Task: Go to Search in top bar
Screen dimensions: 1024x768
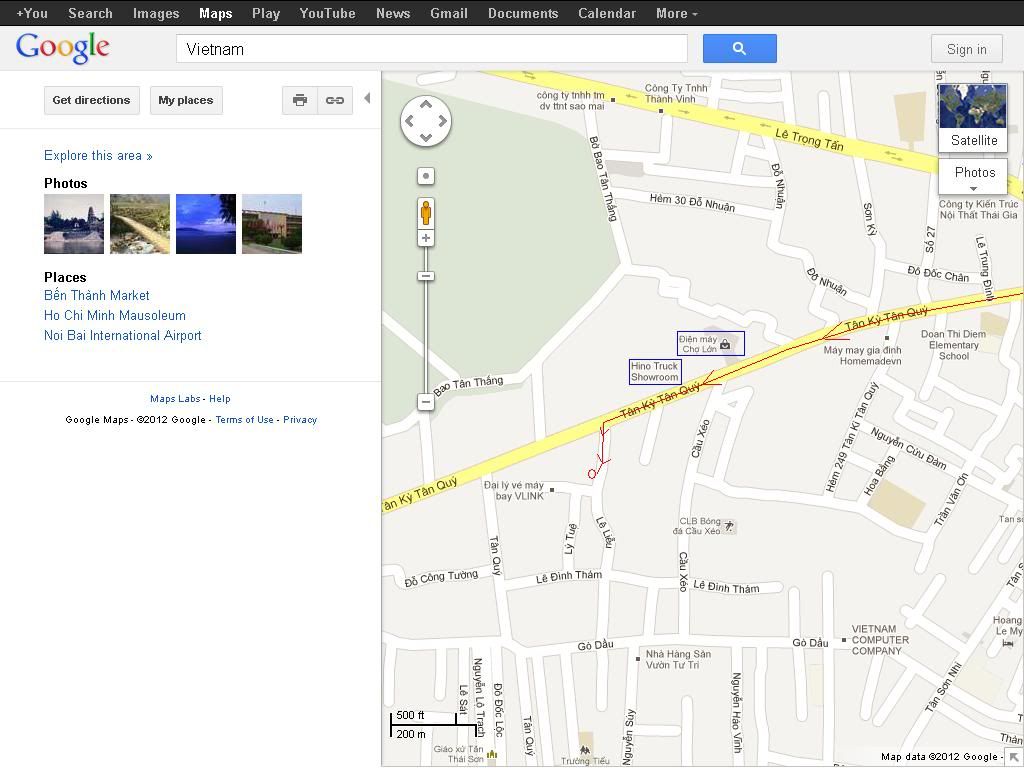Action: [90, 13]
